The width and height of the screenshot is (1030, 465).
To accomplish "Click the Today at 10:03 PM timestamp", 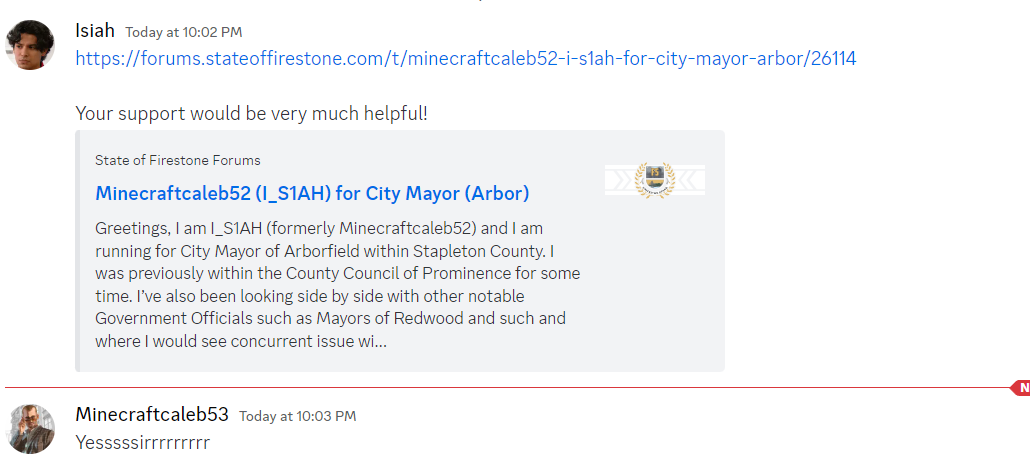I will 298,416.
